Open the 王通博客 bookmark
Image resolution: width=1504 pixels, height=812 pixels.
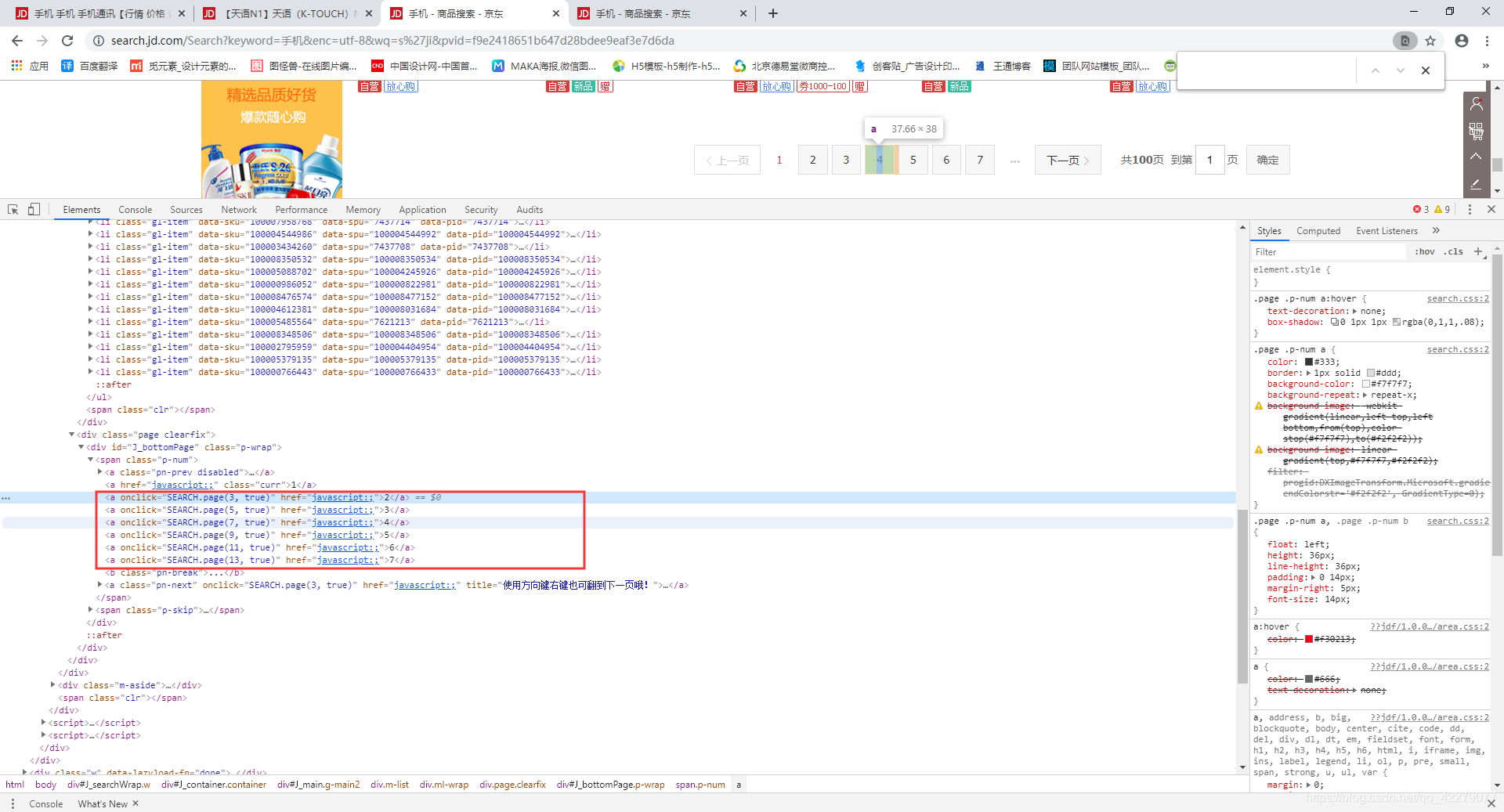point(1003,66)
